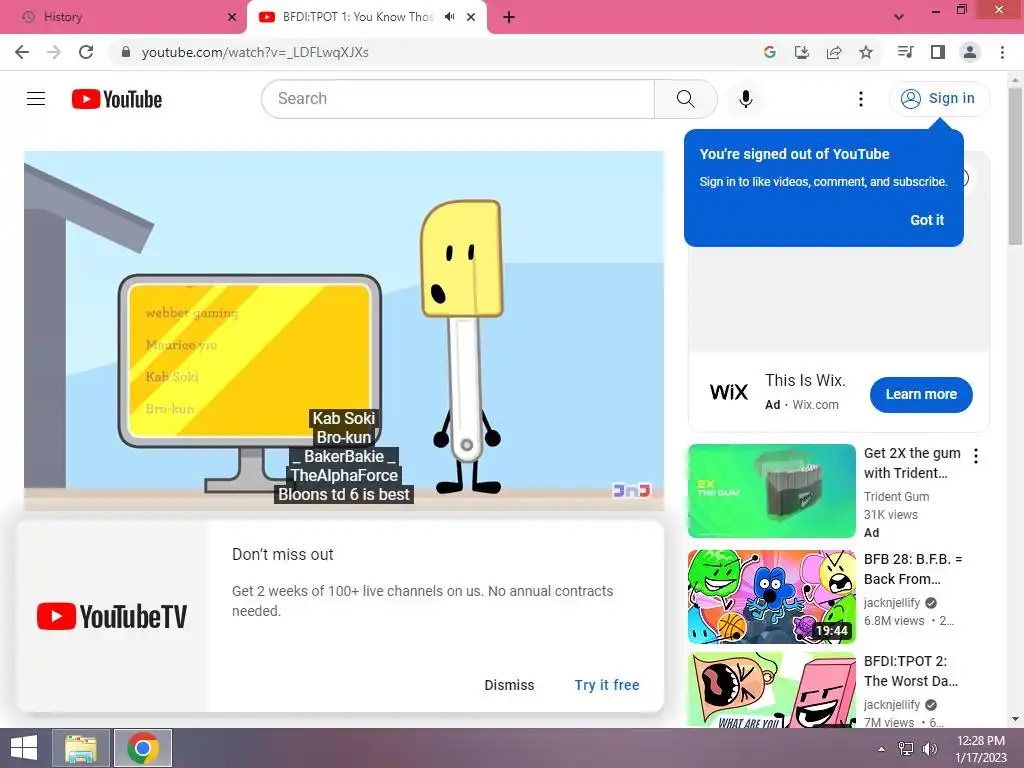Go back using browser back arrow
1024x768 pixels.
click(x=22, y=52)
